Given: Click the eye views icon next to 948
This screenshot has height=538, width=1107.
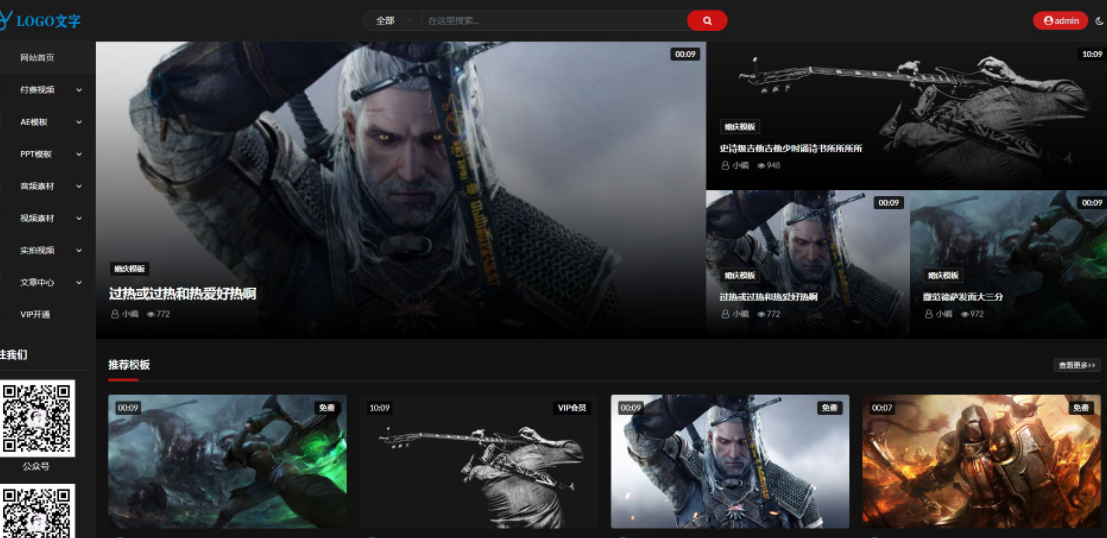Looking at the screenshot, I should 761,165.
